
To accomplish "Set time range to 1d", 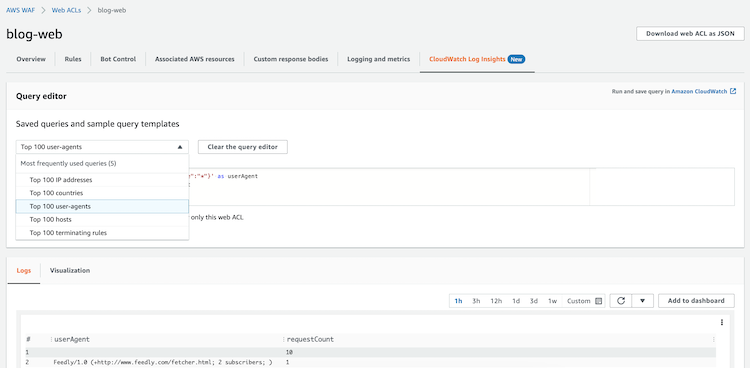I will pos(516,301).
